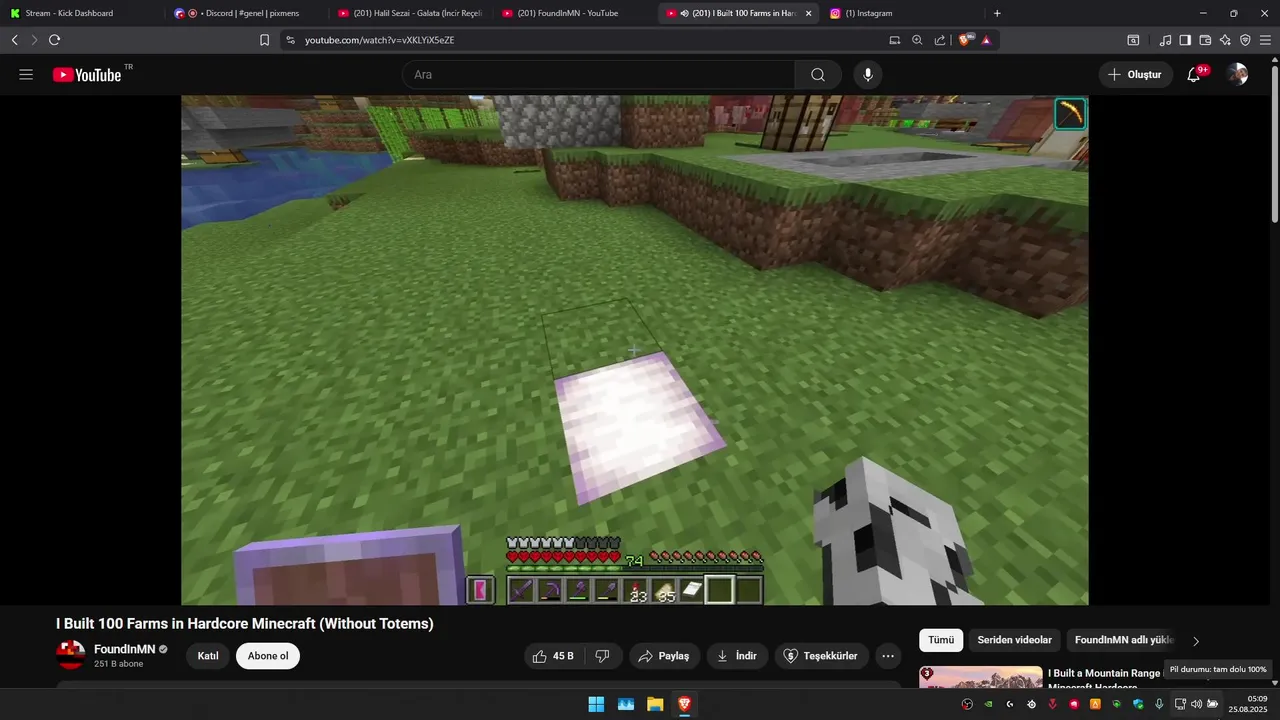Image resolution: width=1280 pixels, height=720 pixels.
Task: Switch to the FoundInMN - YouTube tab
Action: (575, 13)
